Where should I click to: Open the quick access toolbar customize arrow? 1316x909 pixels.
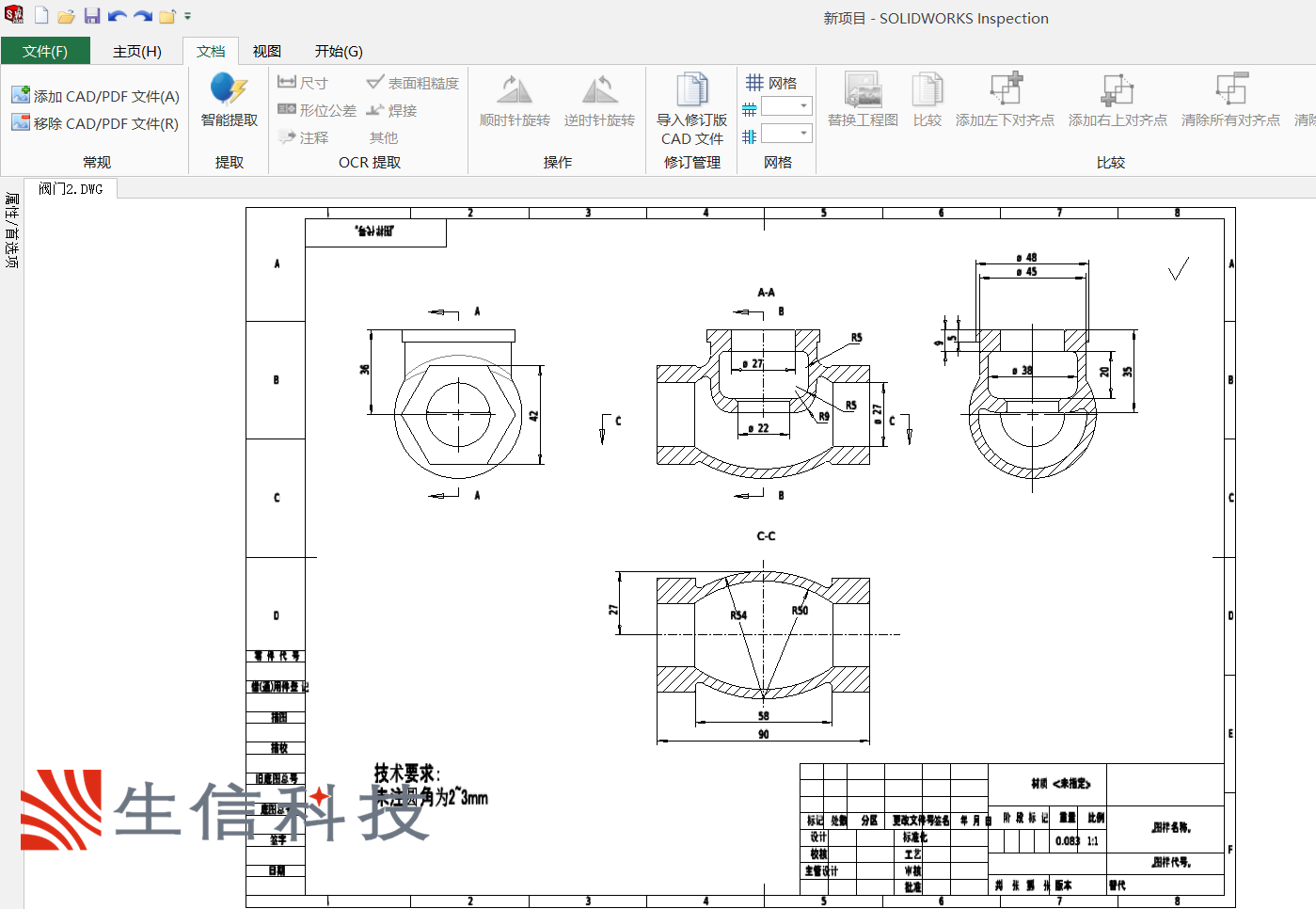(x=187, y=16)
